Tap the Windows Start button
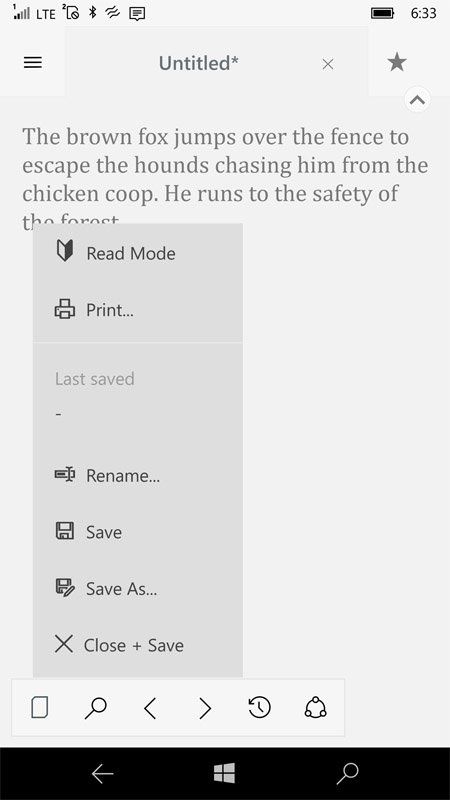 click(224, 773)
